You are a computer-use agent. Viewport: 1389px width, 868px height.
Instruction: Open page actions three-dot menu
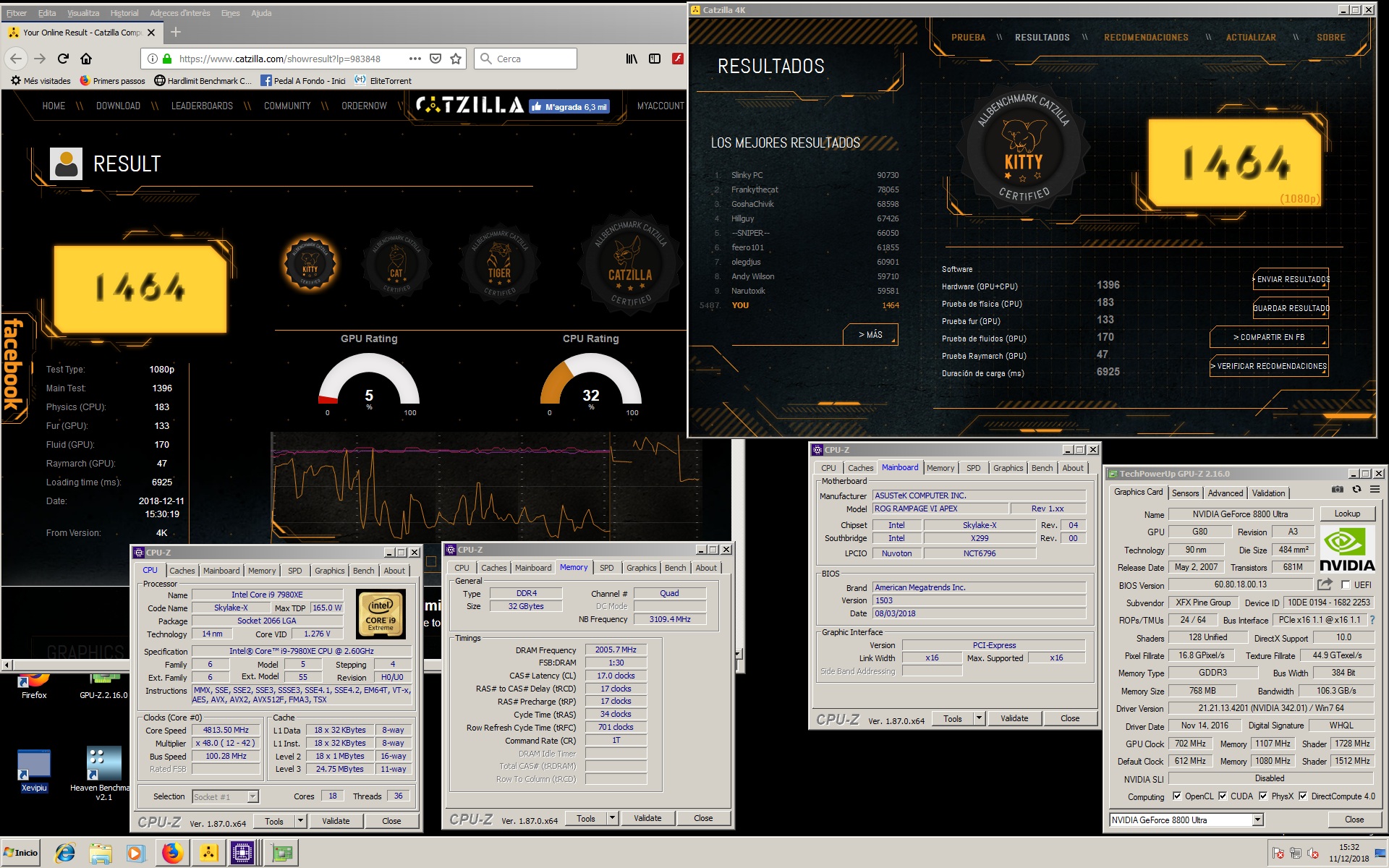(415, 59)
